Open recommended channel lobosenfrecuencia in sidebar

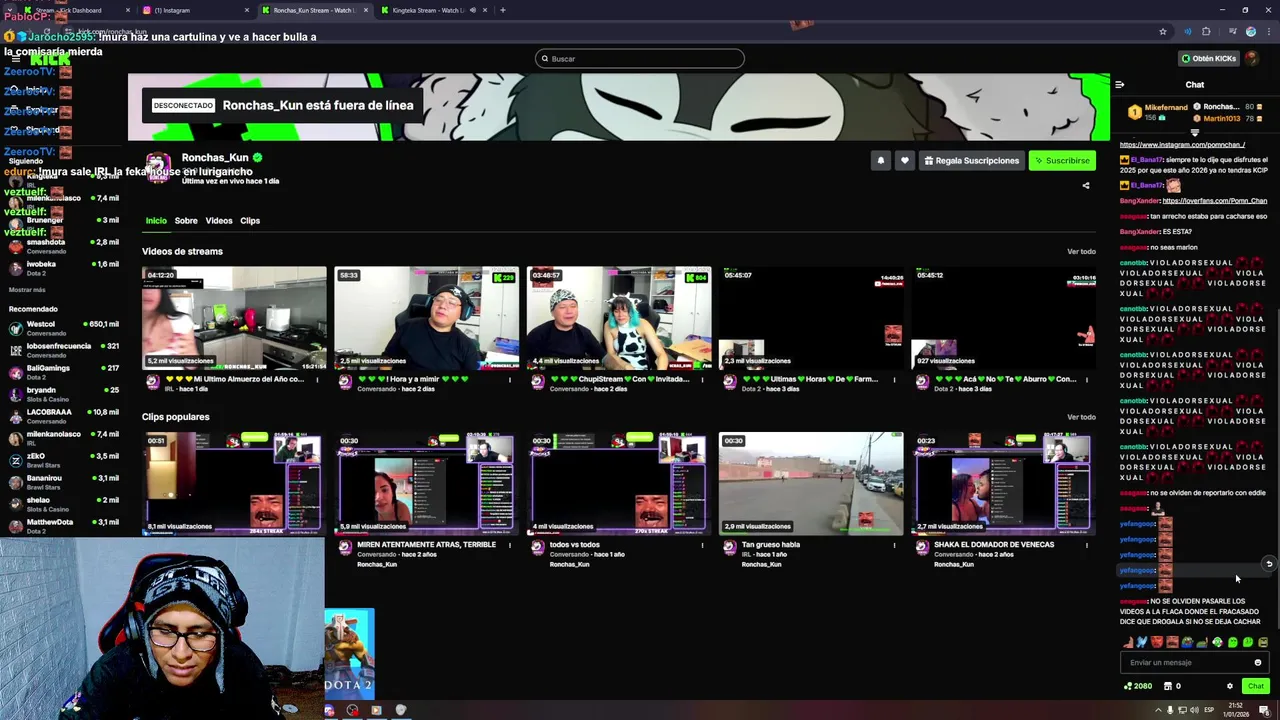pyautogui.click(x=64, y=350)
